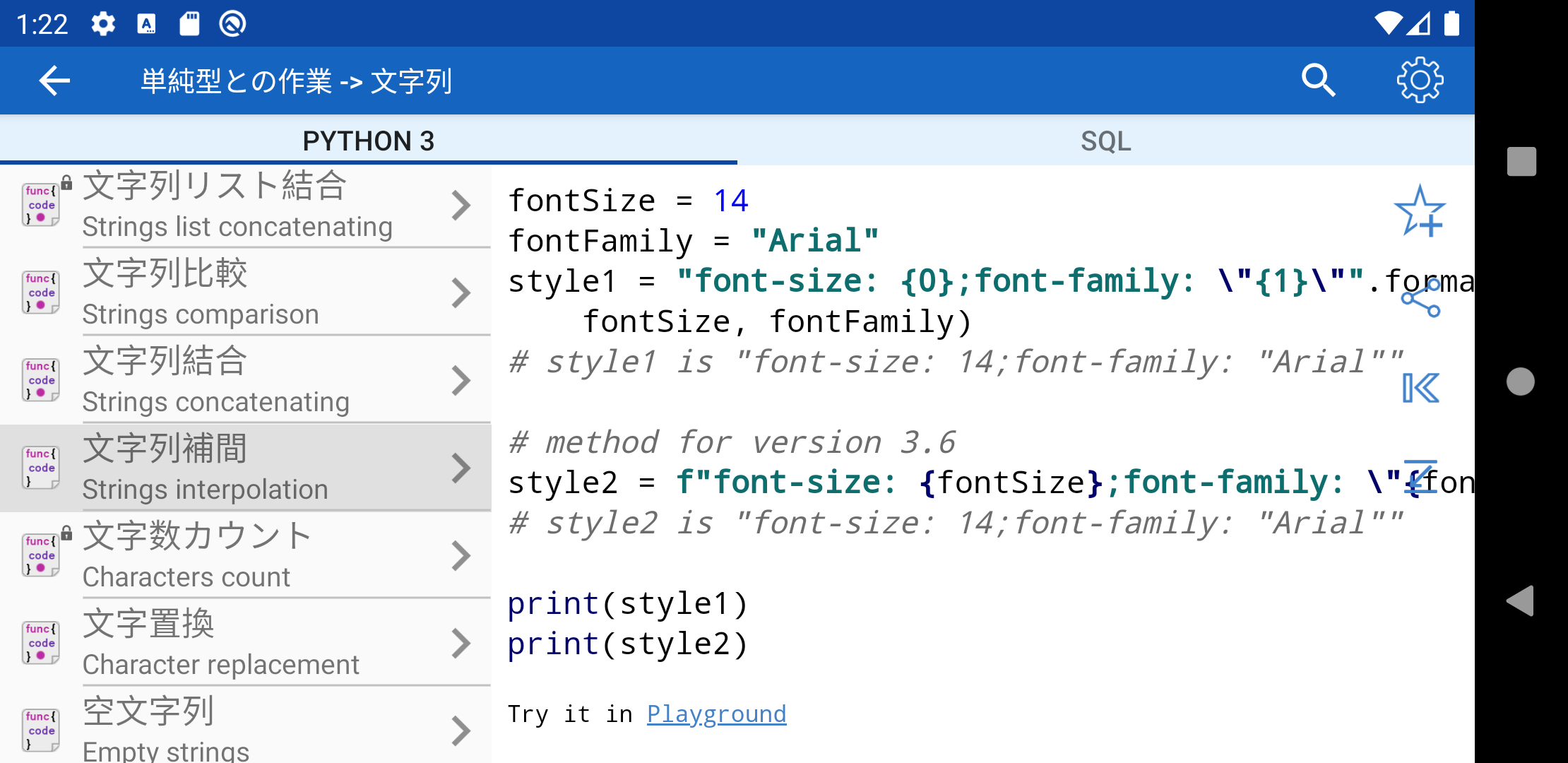Image resolution: width=1568 pixels, height=763 pixels.
Task: Click code icon beside Character replacement
Action: coord(41,643)
